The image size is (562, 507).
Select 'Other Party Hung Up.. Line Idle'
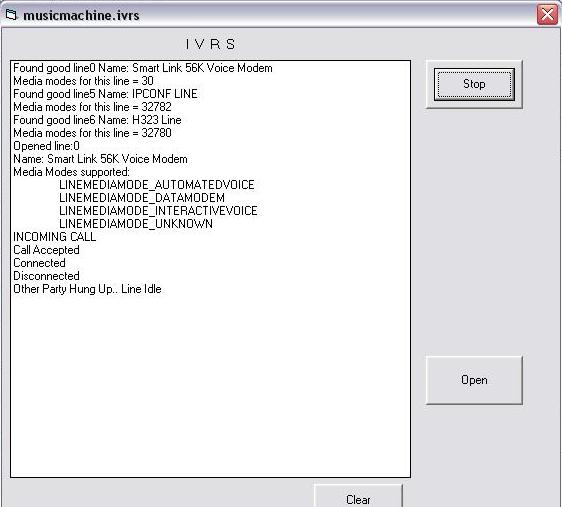click(x=87, y=289)
